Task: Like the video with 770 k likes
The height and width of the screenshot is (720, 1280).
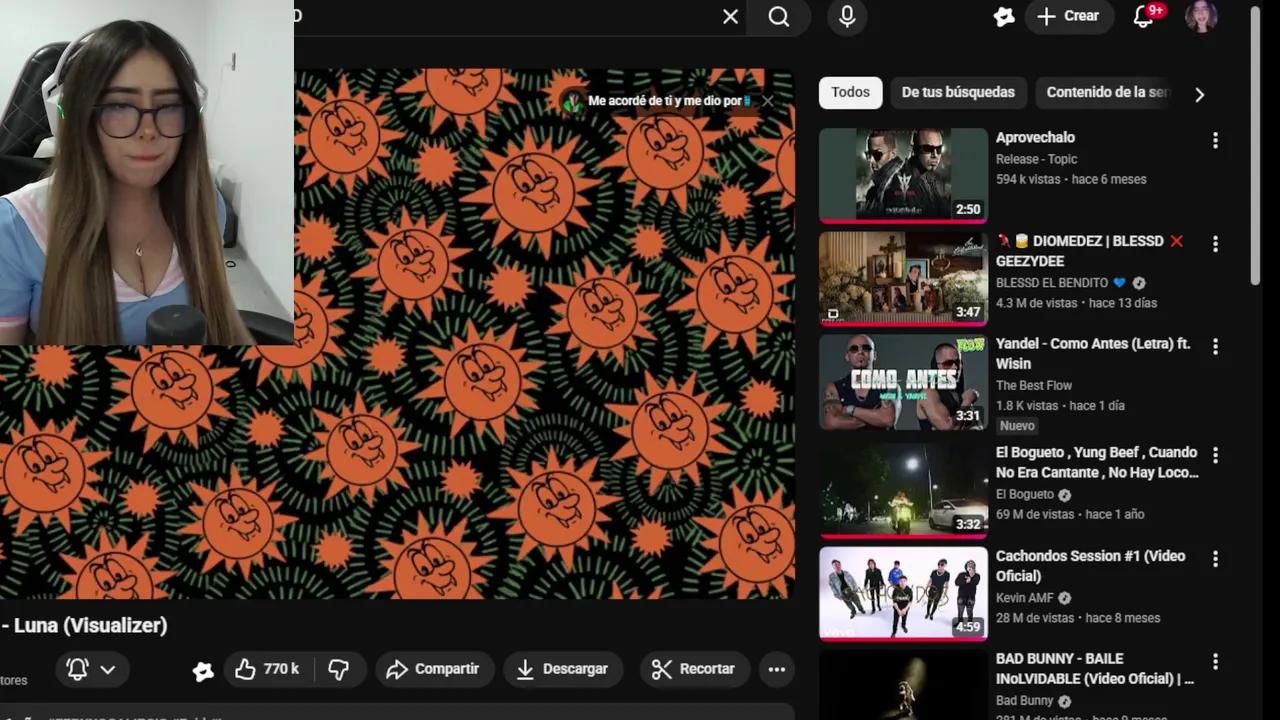Action: (268, 669)
